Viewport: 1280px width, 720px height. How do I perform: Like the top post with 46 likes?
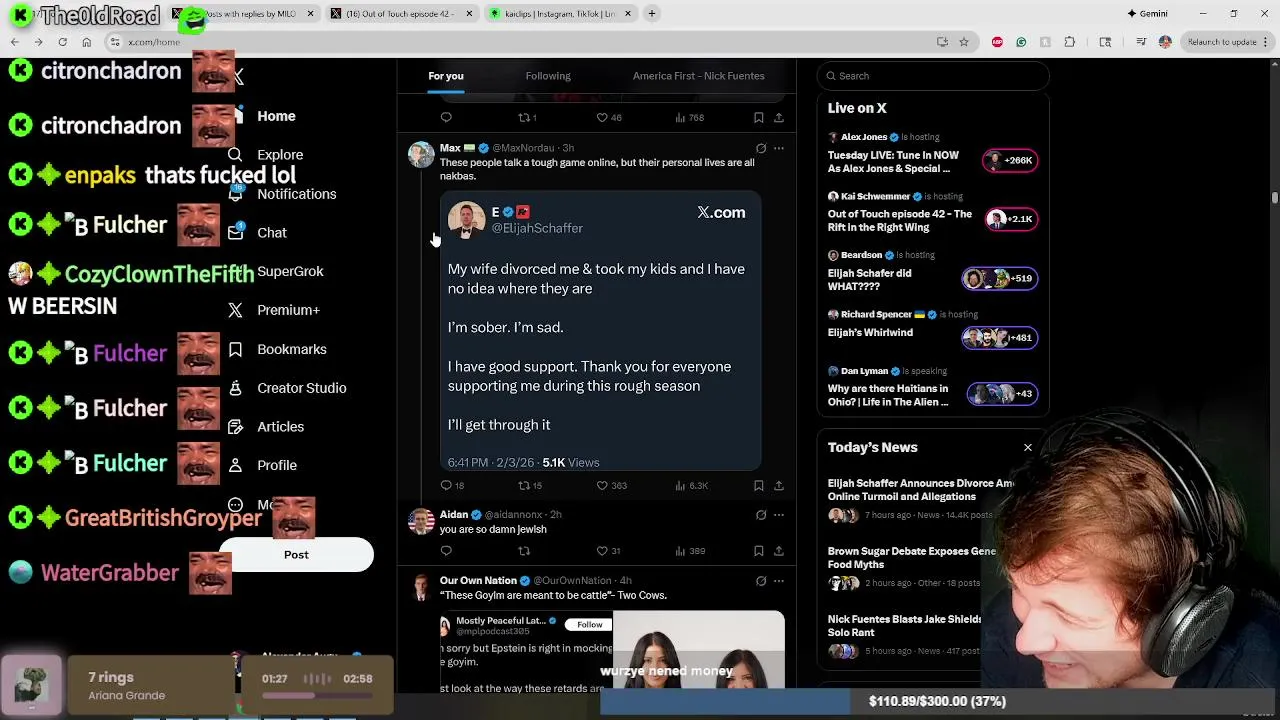tap(609, 117)
